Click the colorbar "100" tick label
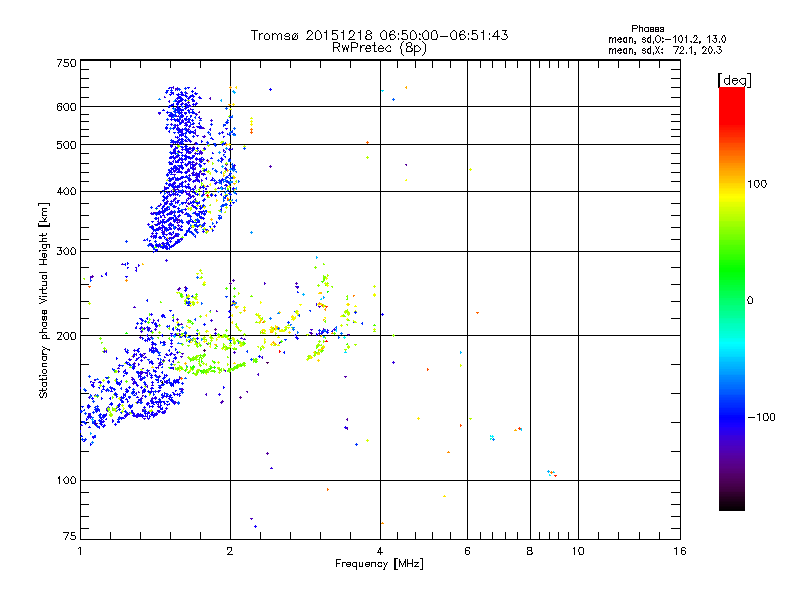The image size is (800, 600). tap(757, 184)
